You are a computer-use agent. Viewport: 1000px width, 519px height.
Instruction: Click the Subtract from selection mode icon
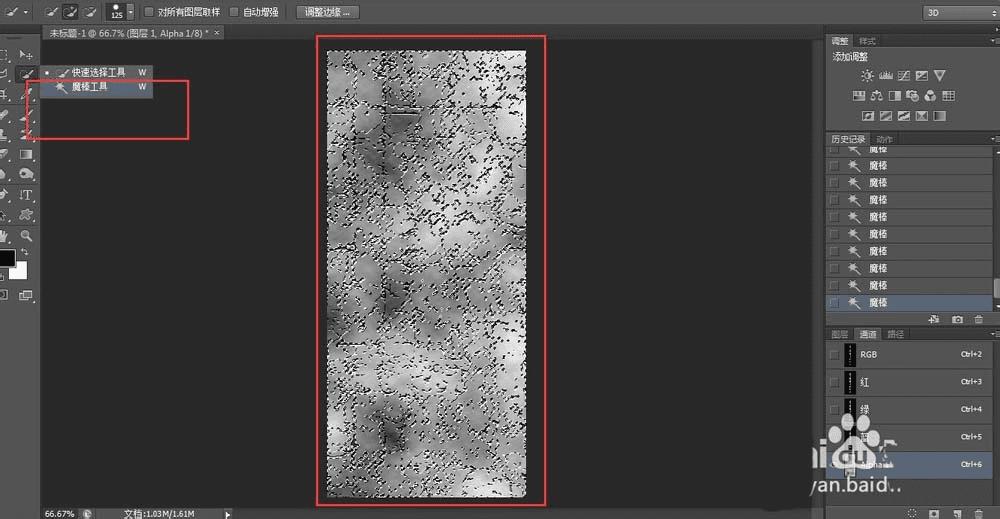(90, 11)
